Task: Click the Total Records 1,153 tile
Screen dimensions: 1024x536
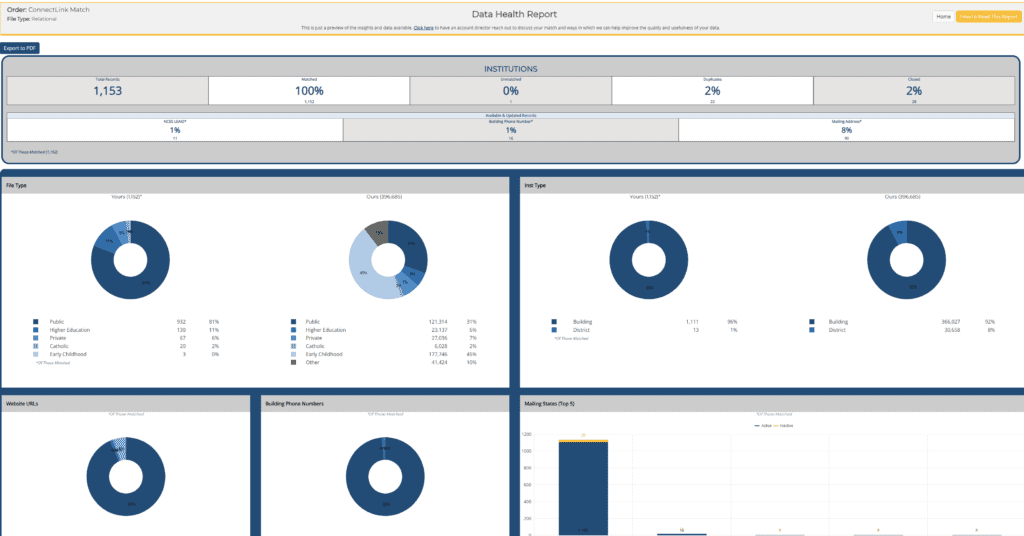Action: tap(107, 90)
